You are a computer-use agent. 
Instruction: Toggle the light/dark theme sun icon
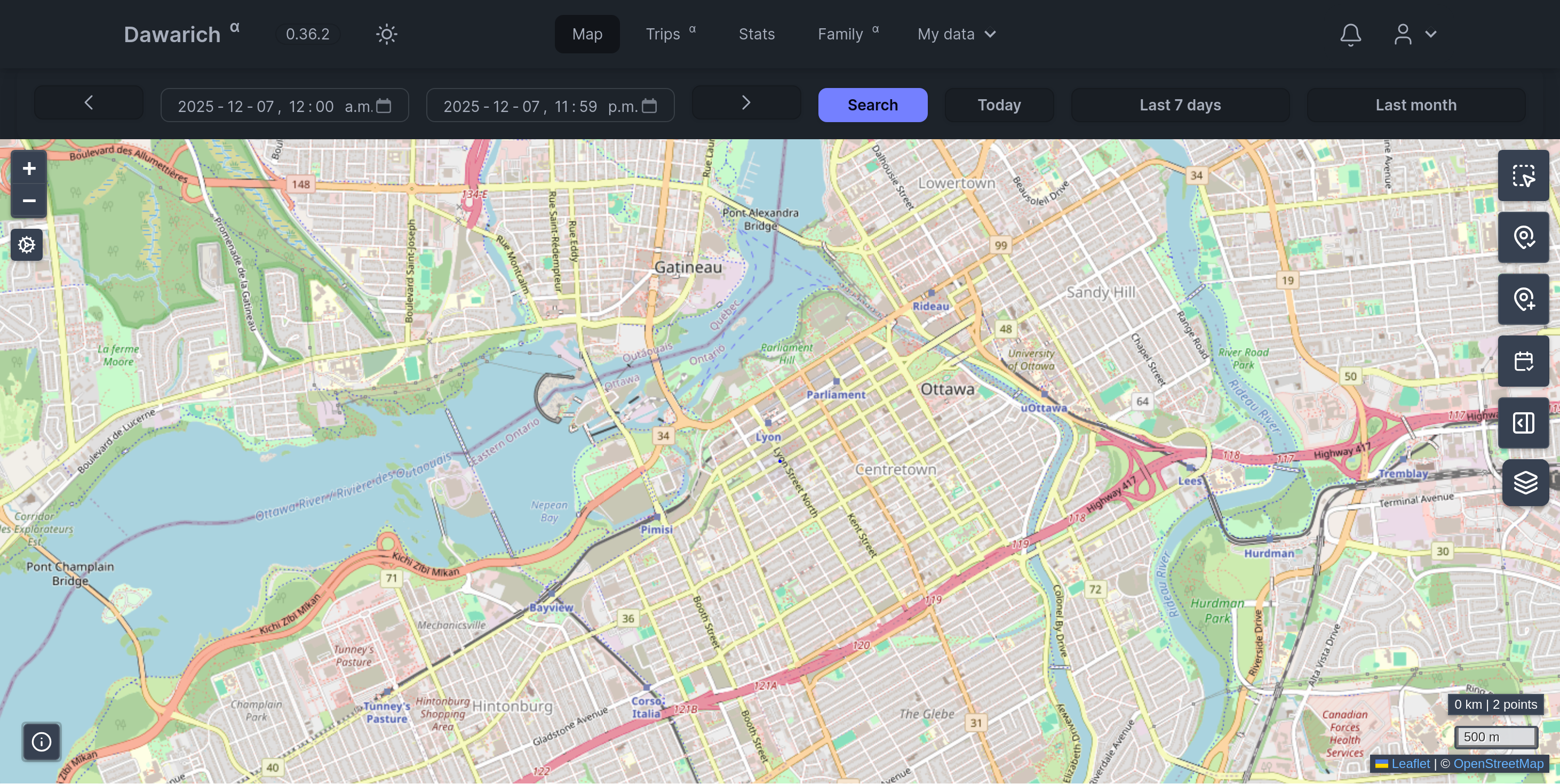coord(386,34)
